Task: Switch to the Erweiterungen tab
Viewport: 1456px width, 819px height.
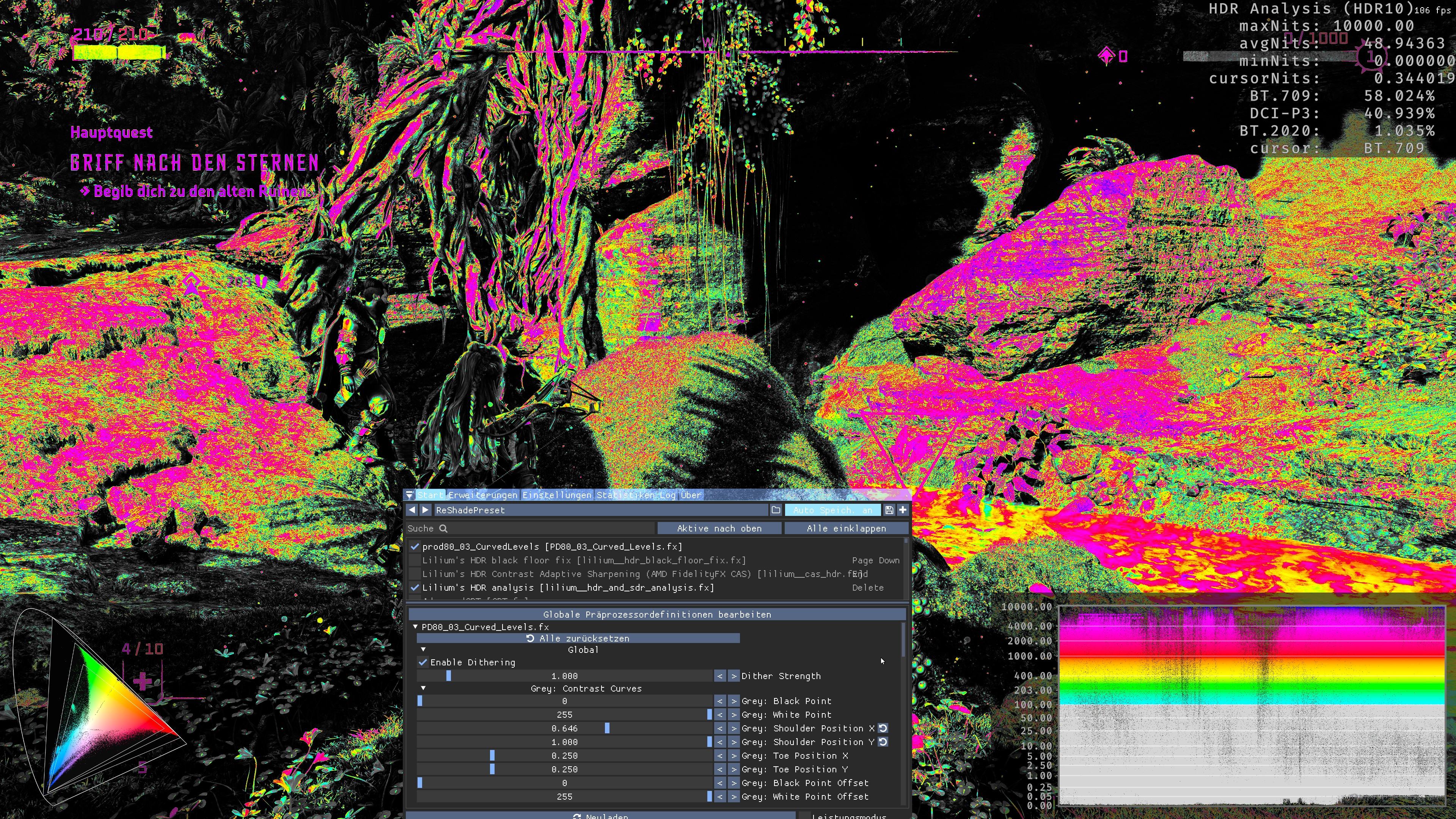Action: click(483, 495)
